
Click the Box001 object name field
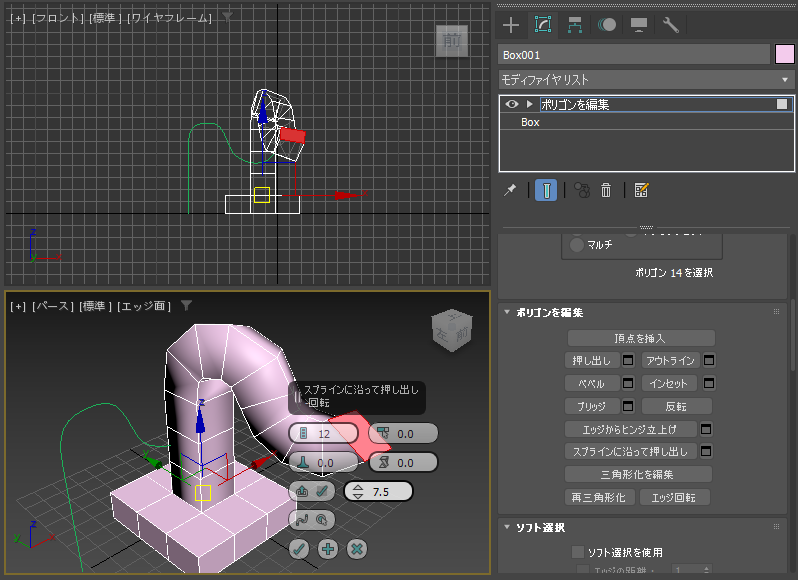(634, 55)
